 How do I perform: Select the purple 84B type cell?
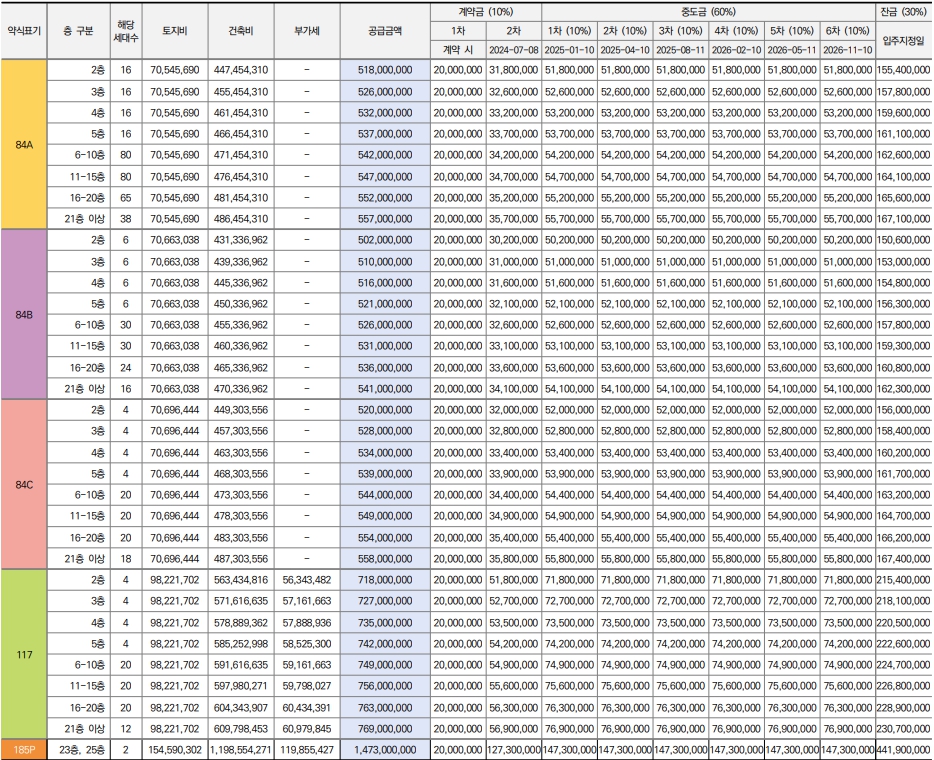[x=24, y=314]
